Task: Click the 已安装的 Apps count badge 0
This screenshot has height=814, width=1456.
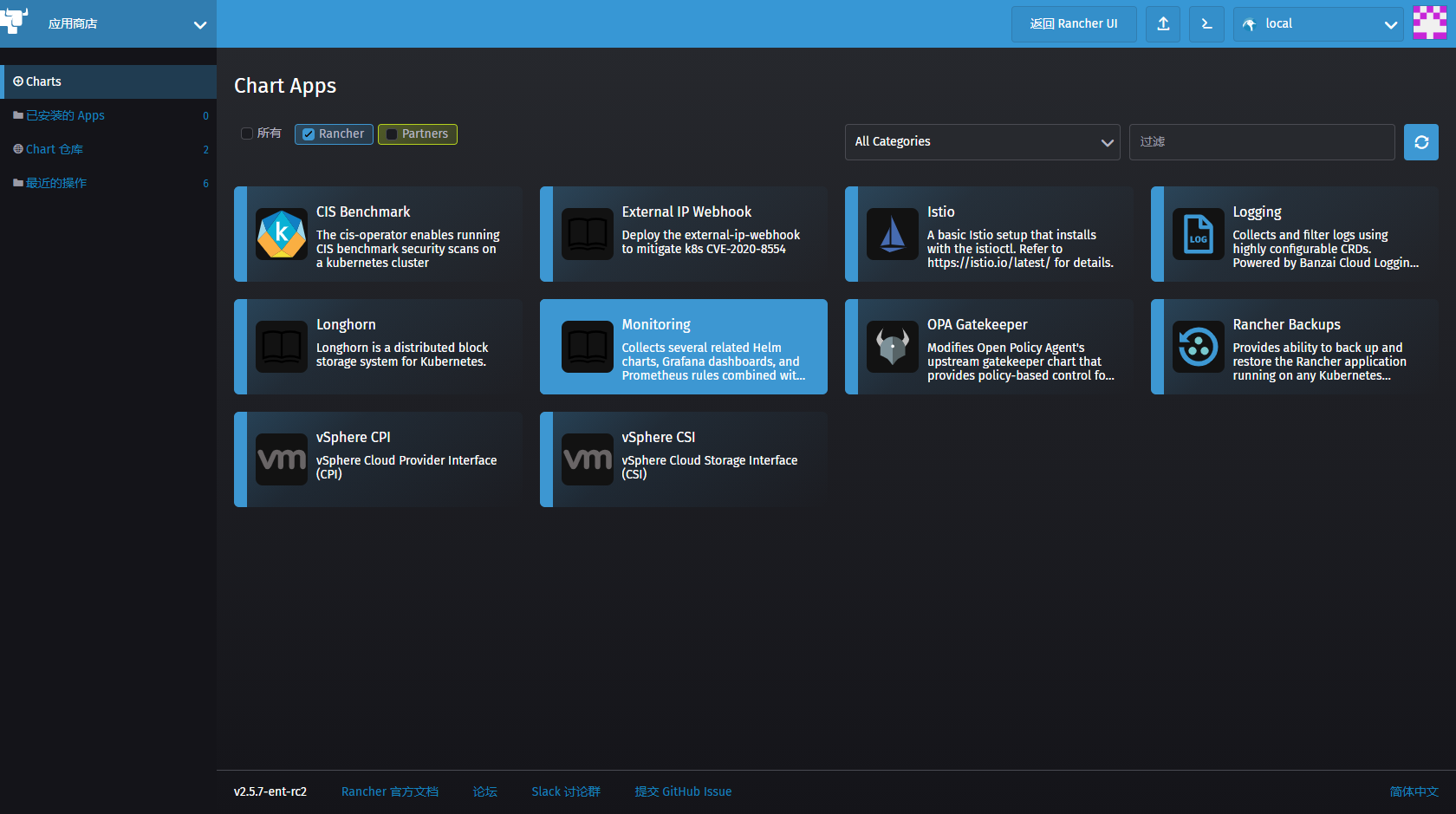Action: (x=206, y=115)
